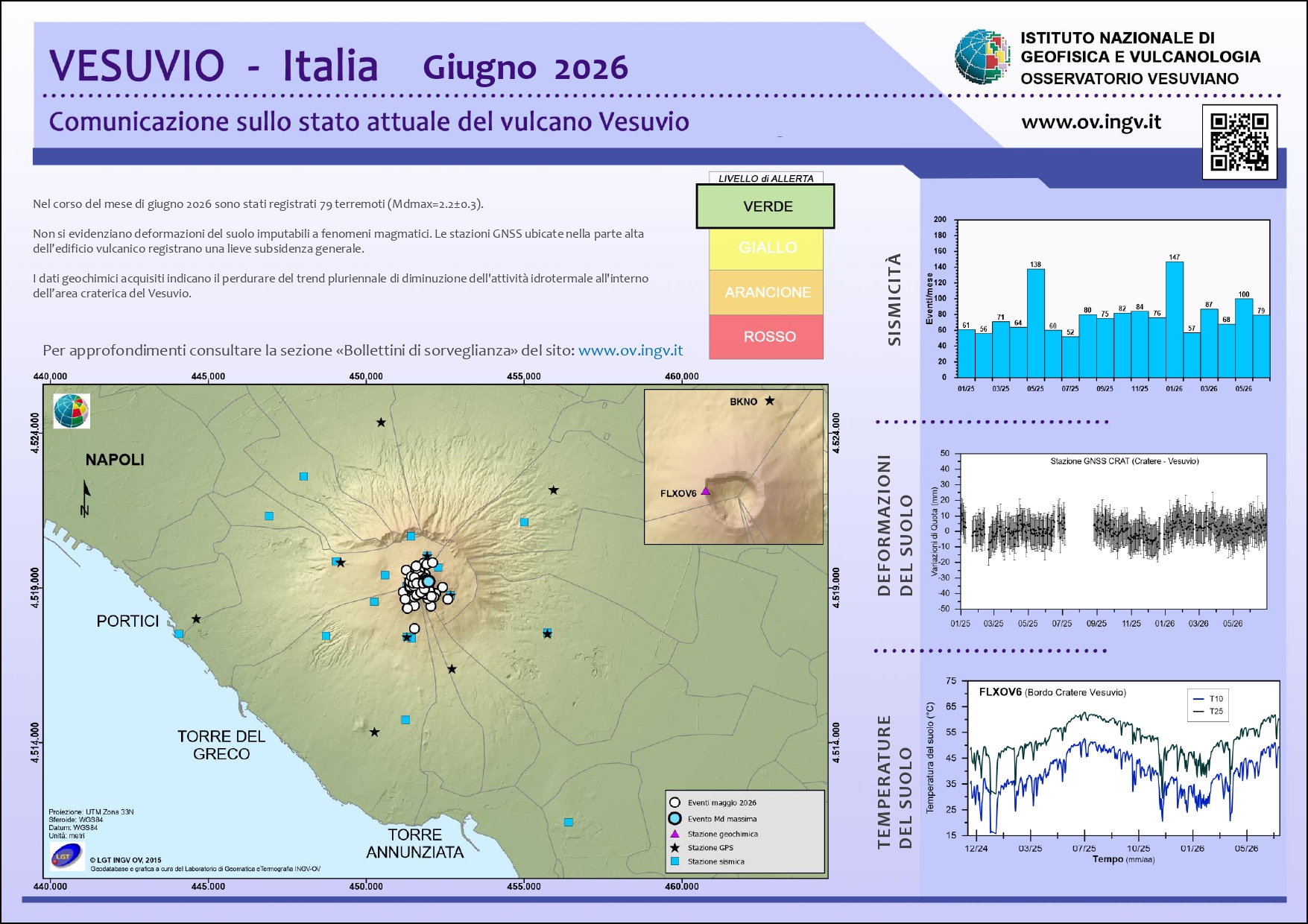Open the www.ov.ingv.it address in the header
The image size is (1308, 924).
1091,122
